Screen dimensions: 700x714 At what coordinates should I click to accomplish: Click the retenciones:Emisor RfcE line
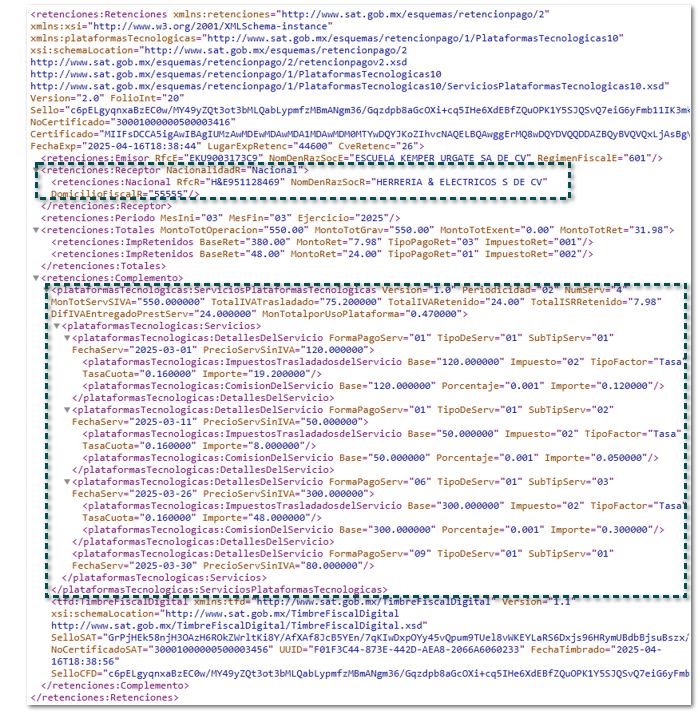point(352,158)
